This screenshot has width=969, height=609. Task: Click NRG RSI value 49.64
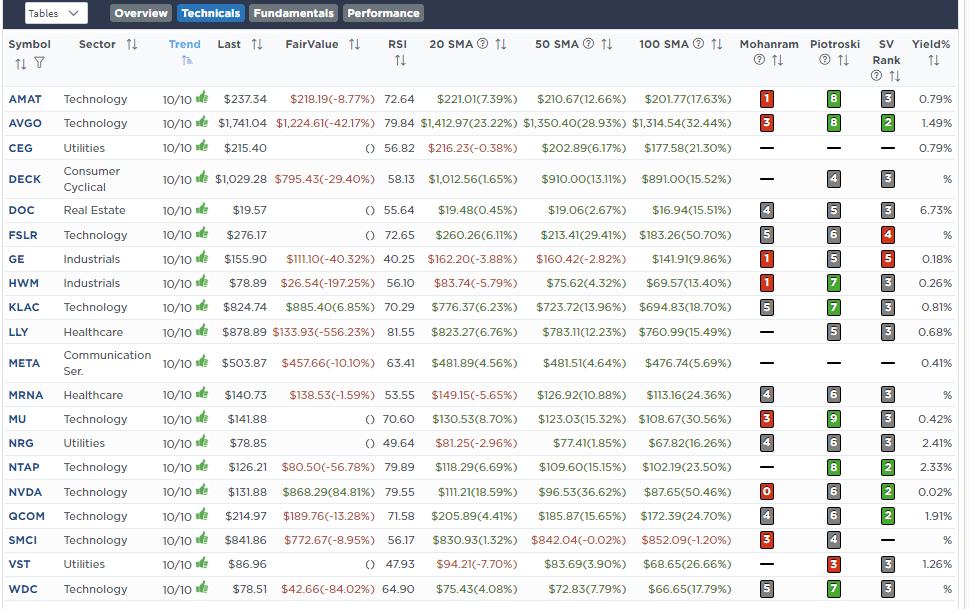click(398, 444)
